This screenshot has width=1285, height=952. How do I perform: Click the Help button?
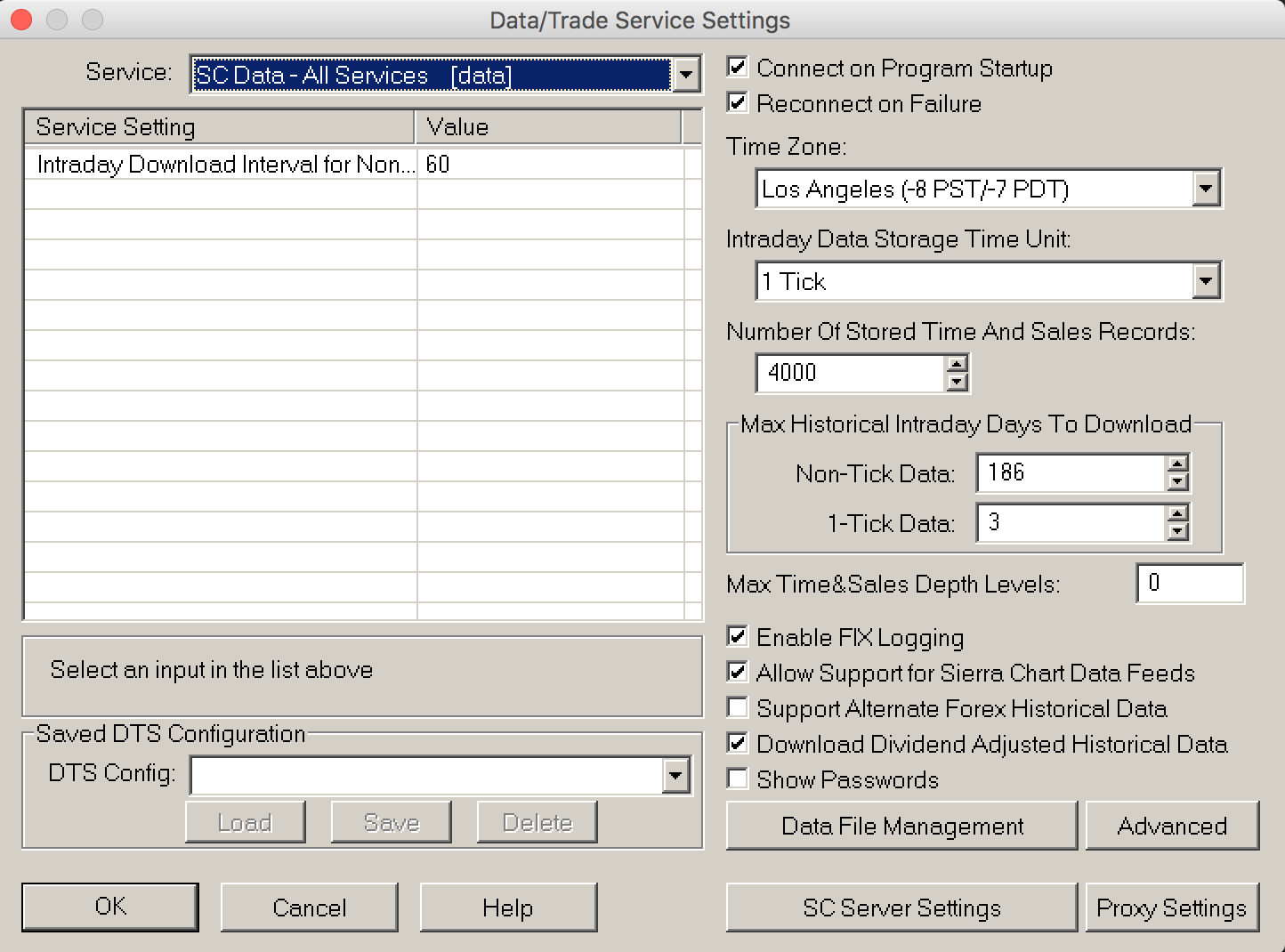[508, 908]
